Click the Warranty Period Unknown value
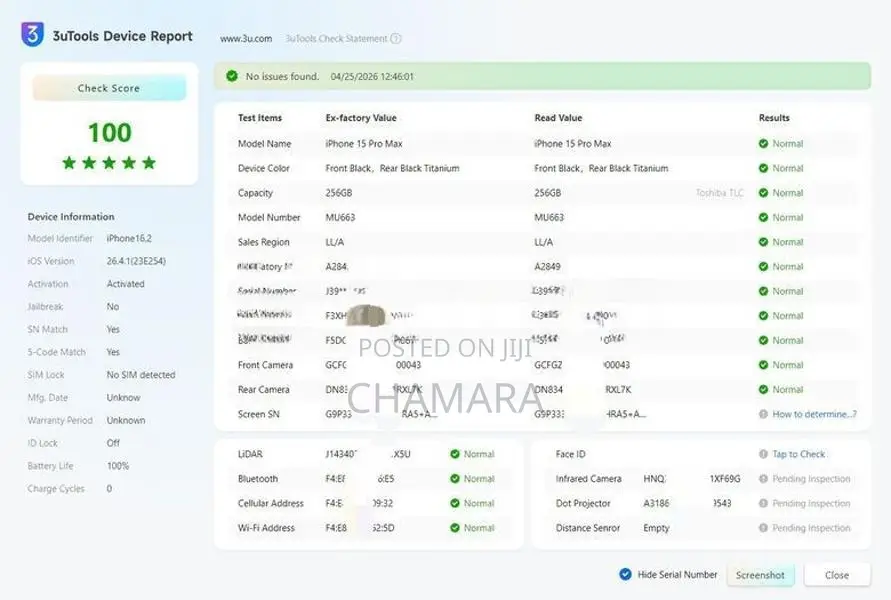891x600 pixels. point(126,420)
